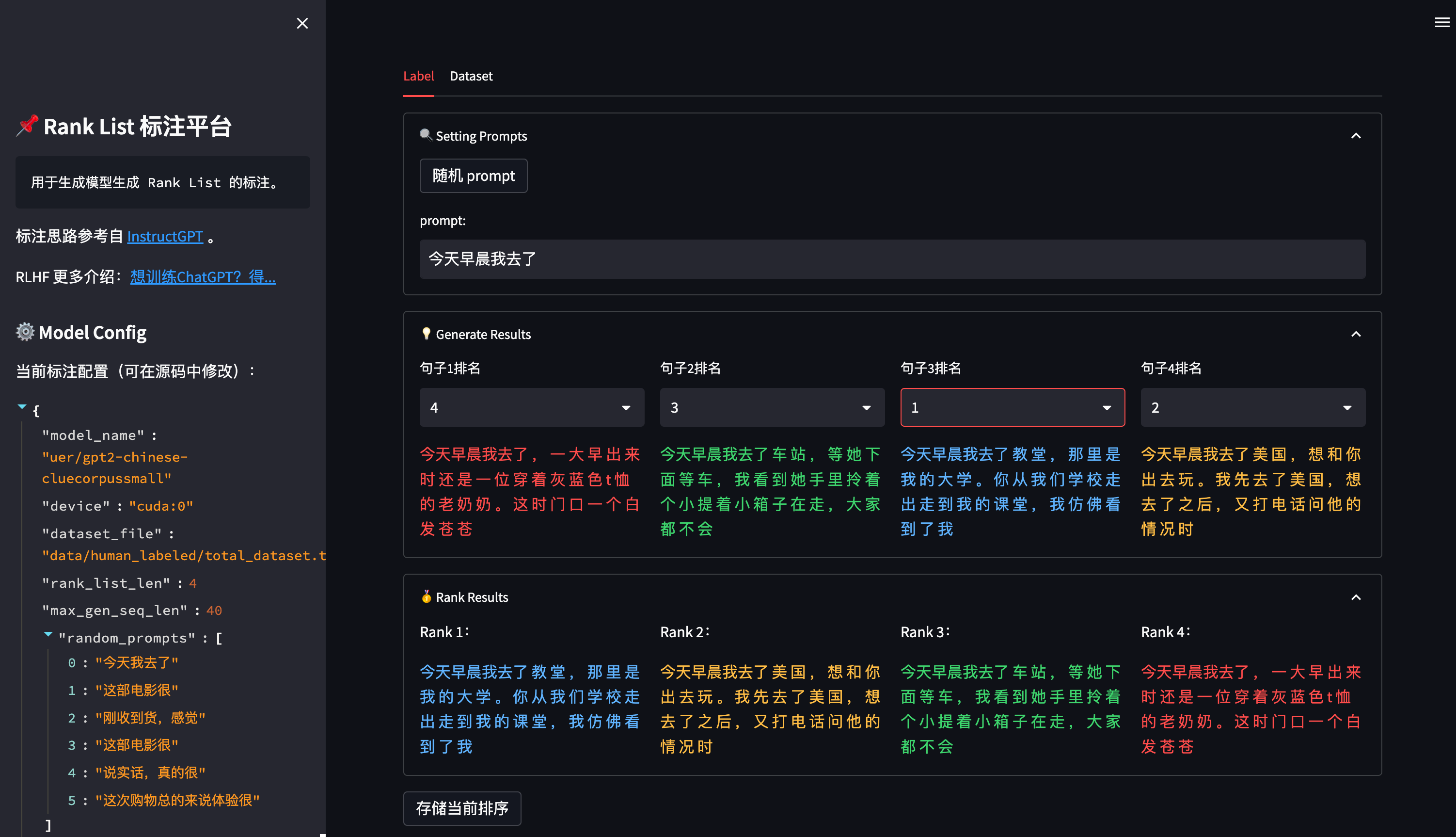Click the green generated sentence under 句子2排名
Screen dimensions: 1456x837
(x=771, y=492)
